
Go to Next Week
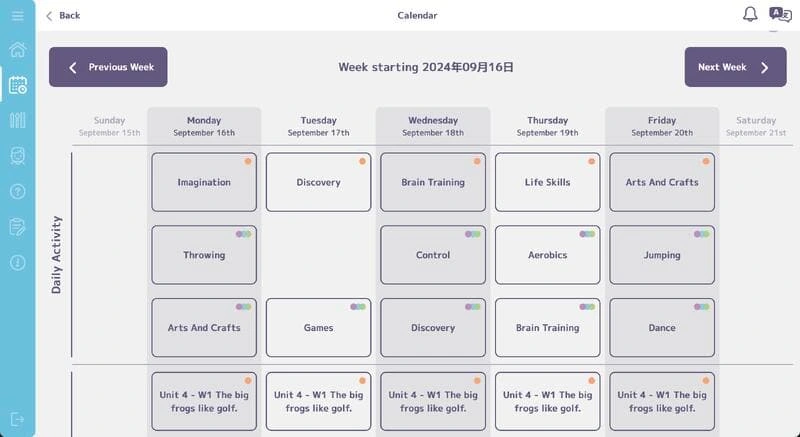pyautogui.click(x=735, y=67)
